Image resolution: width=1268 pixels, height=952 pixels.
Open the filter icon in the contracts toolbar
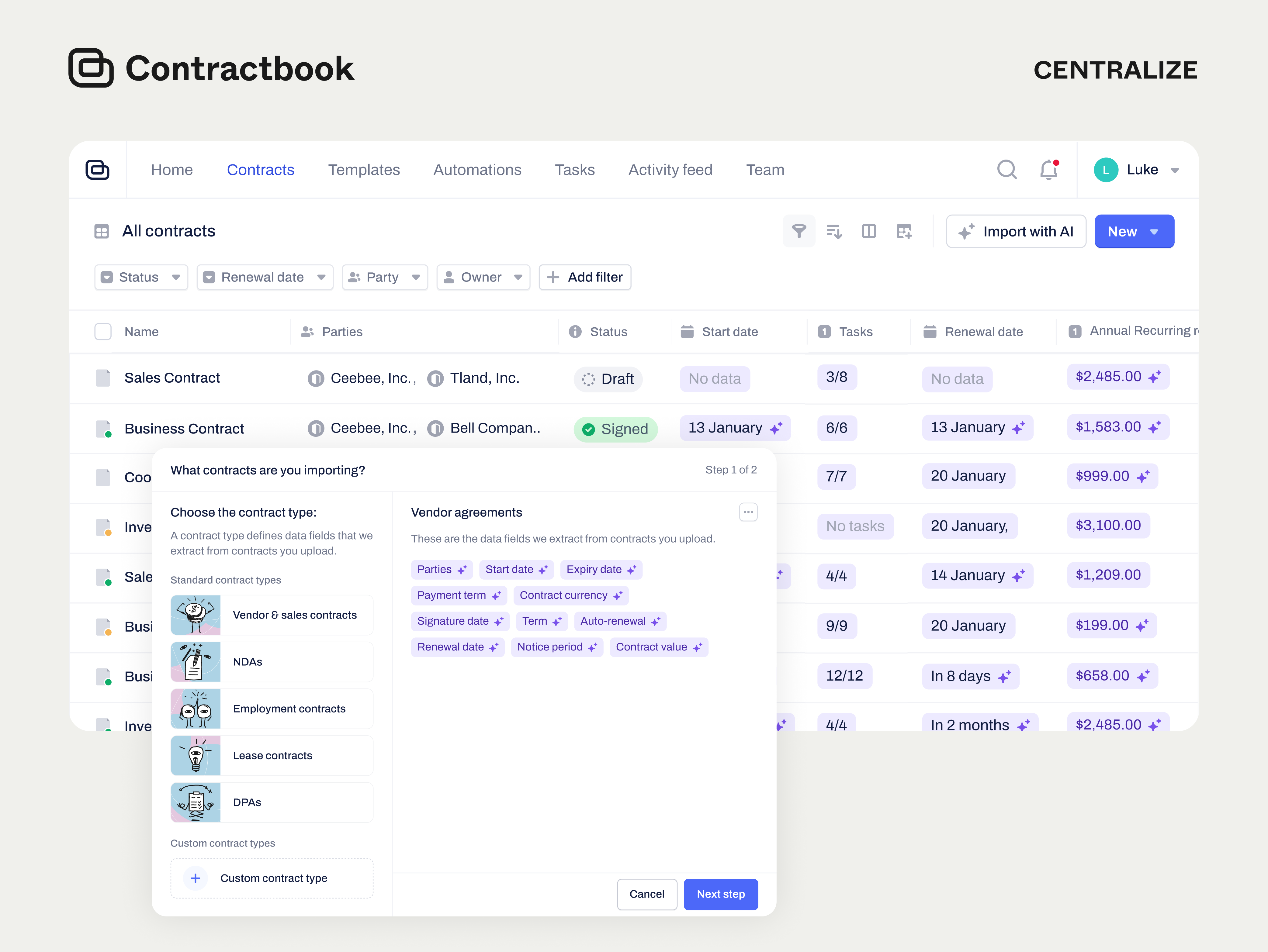(799, 231)
